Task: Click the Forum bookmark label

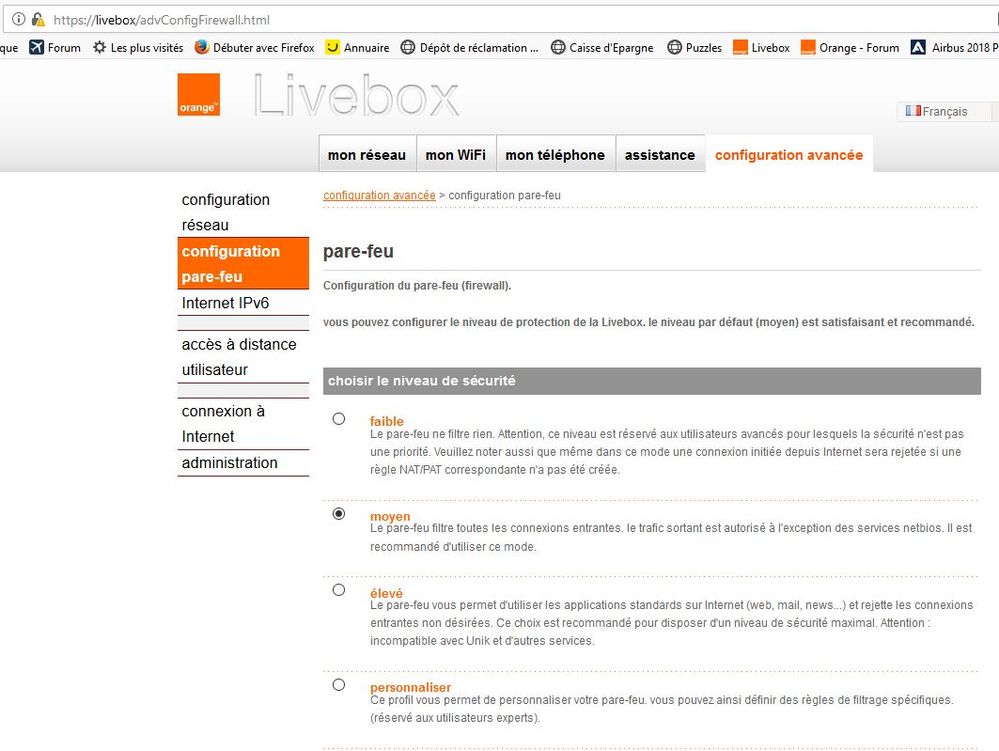Action: click(64, 48)
